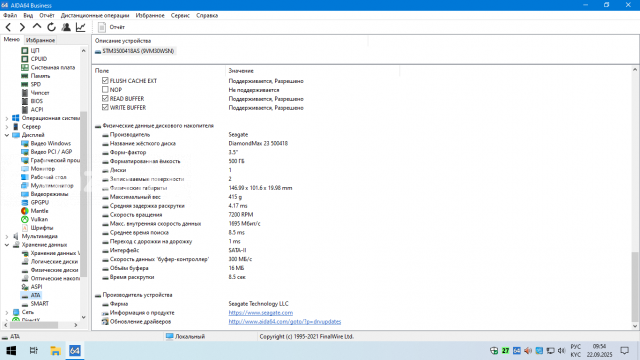The image size is (640, 360).
Task: Click the main pane scrollbar up arrow
Action: pos(635,69)
